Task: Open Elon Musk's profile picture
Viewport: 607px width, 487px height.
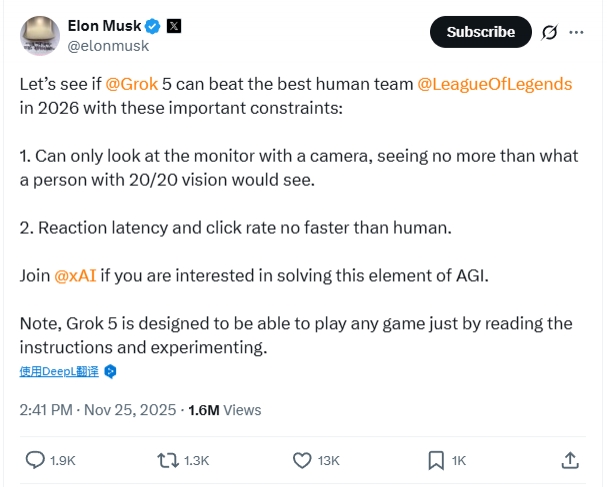Action: (x=40, y=33)
